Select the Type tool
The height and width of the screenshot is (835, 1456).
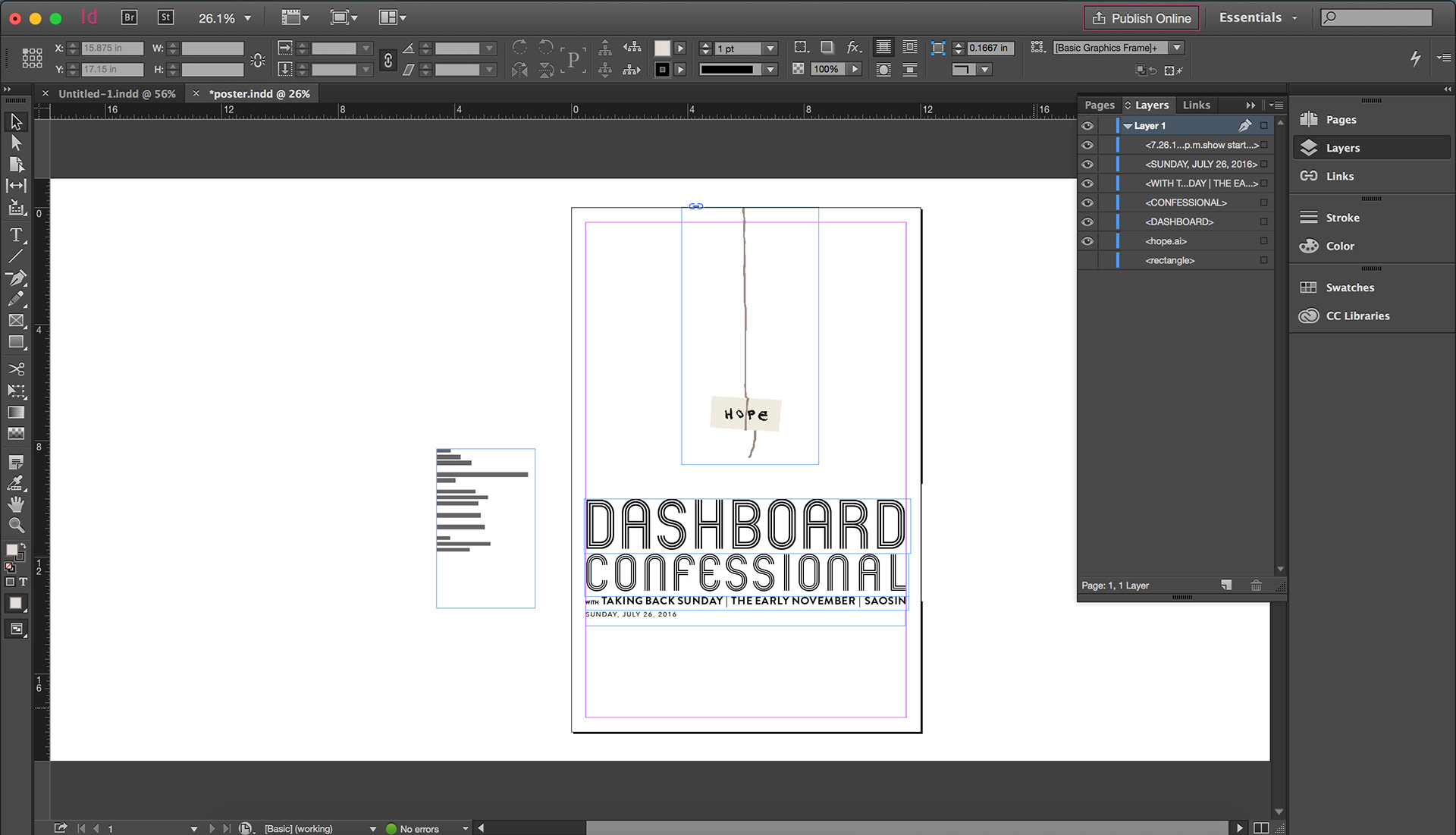[x=16, y=235]
